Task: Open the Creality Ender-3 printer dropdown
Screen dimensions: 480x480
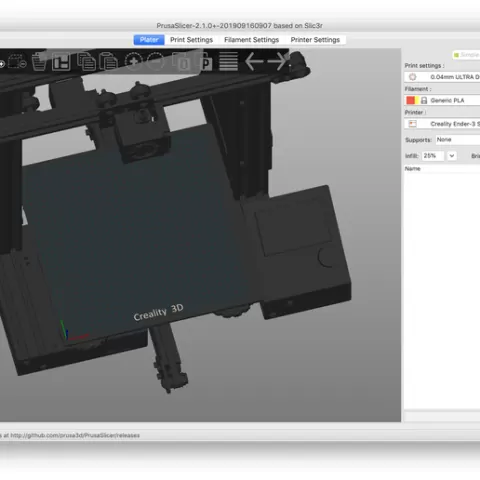Action: coord(442,124)
